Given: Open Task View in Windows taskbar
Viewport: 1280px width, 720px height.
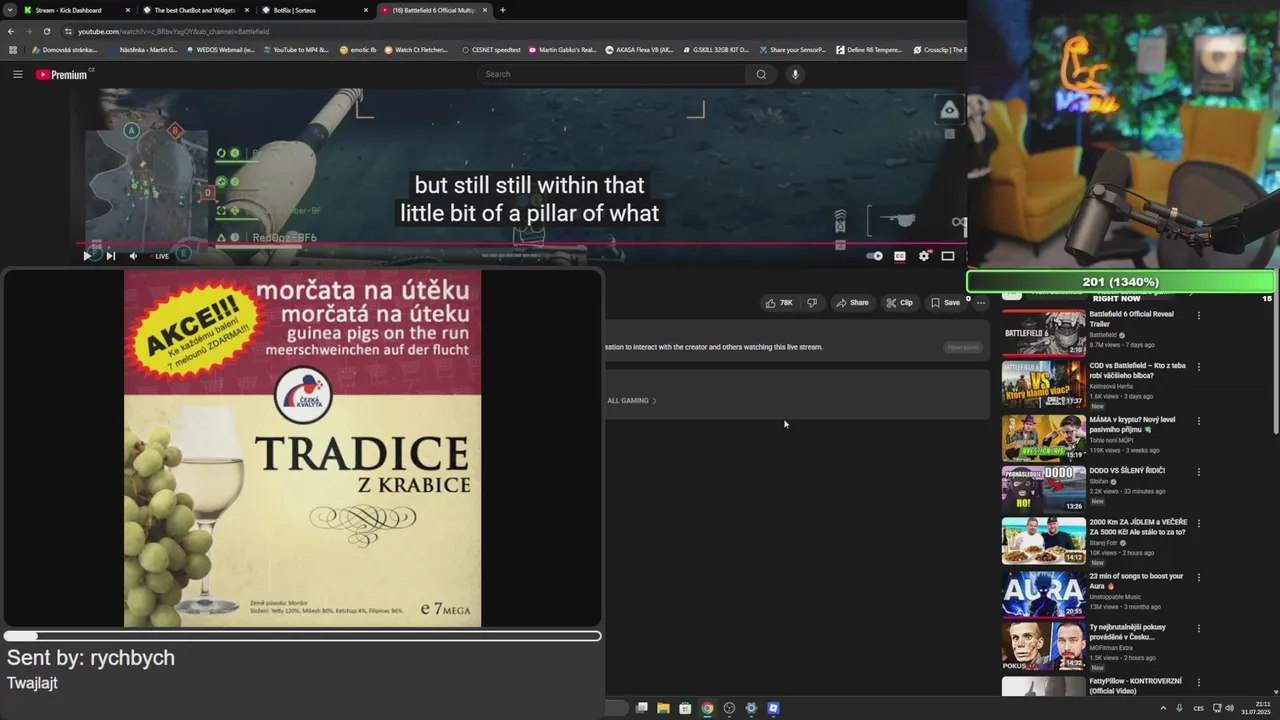Looking at the screenshot, I should [x=642, y=708].
